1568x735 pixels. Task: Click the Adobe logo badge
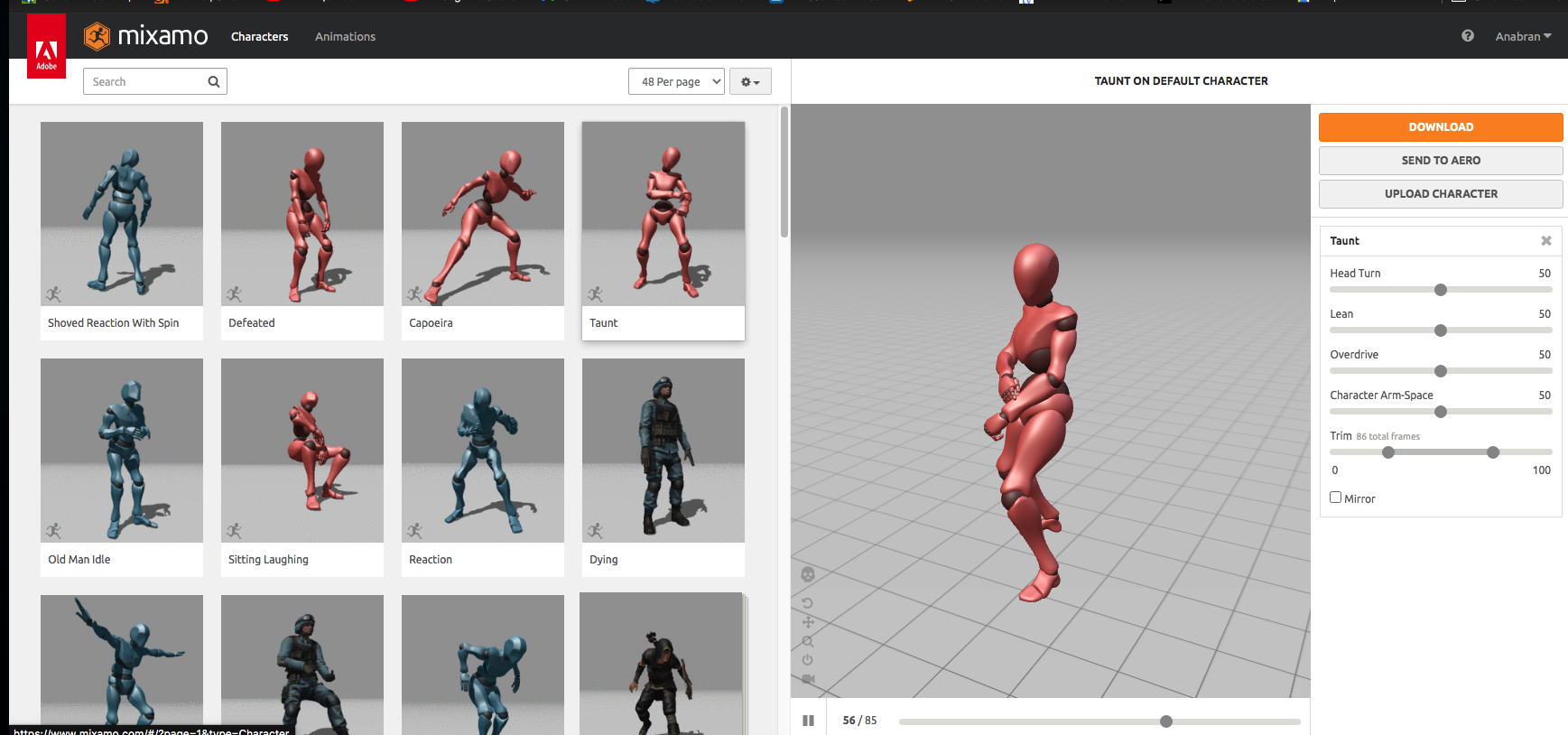(x=46, y=46)
